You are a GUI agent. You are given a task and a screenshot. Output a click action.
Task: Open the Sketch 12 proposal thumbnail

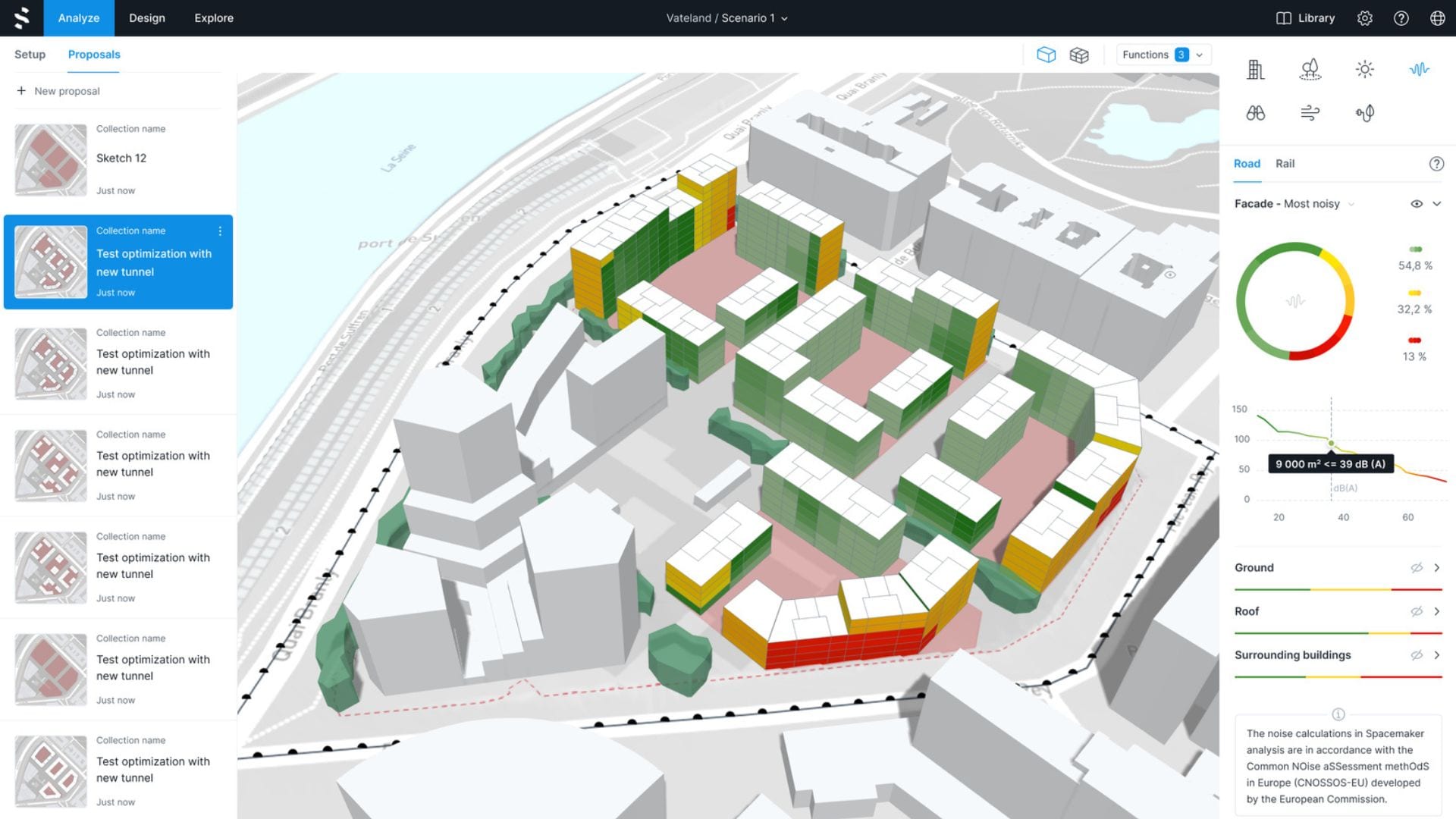tap(51, 160)
